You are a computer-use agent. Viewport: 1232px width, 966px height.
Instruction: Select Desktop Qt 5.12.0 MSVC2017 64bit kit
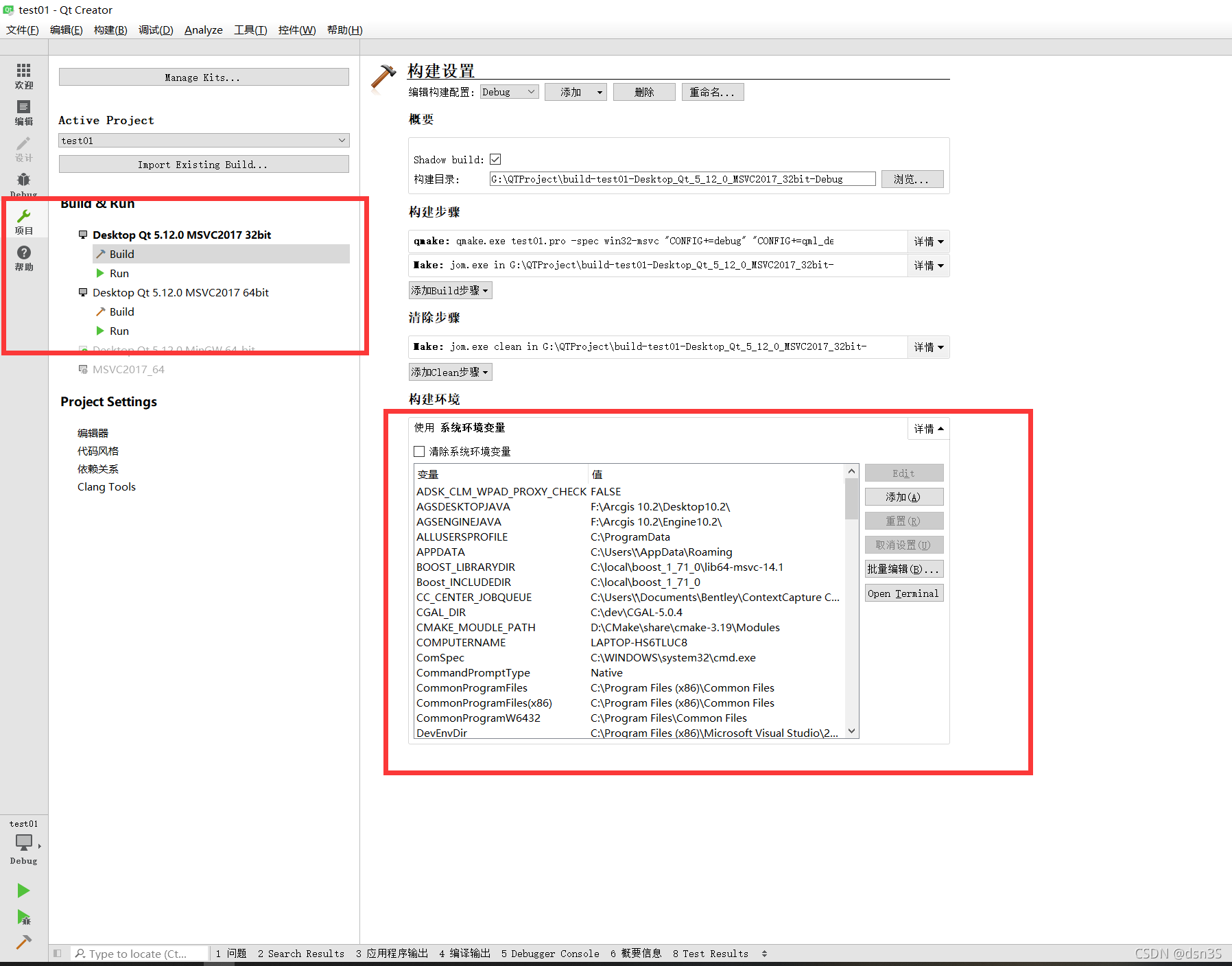click(180, 292)
